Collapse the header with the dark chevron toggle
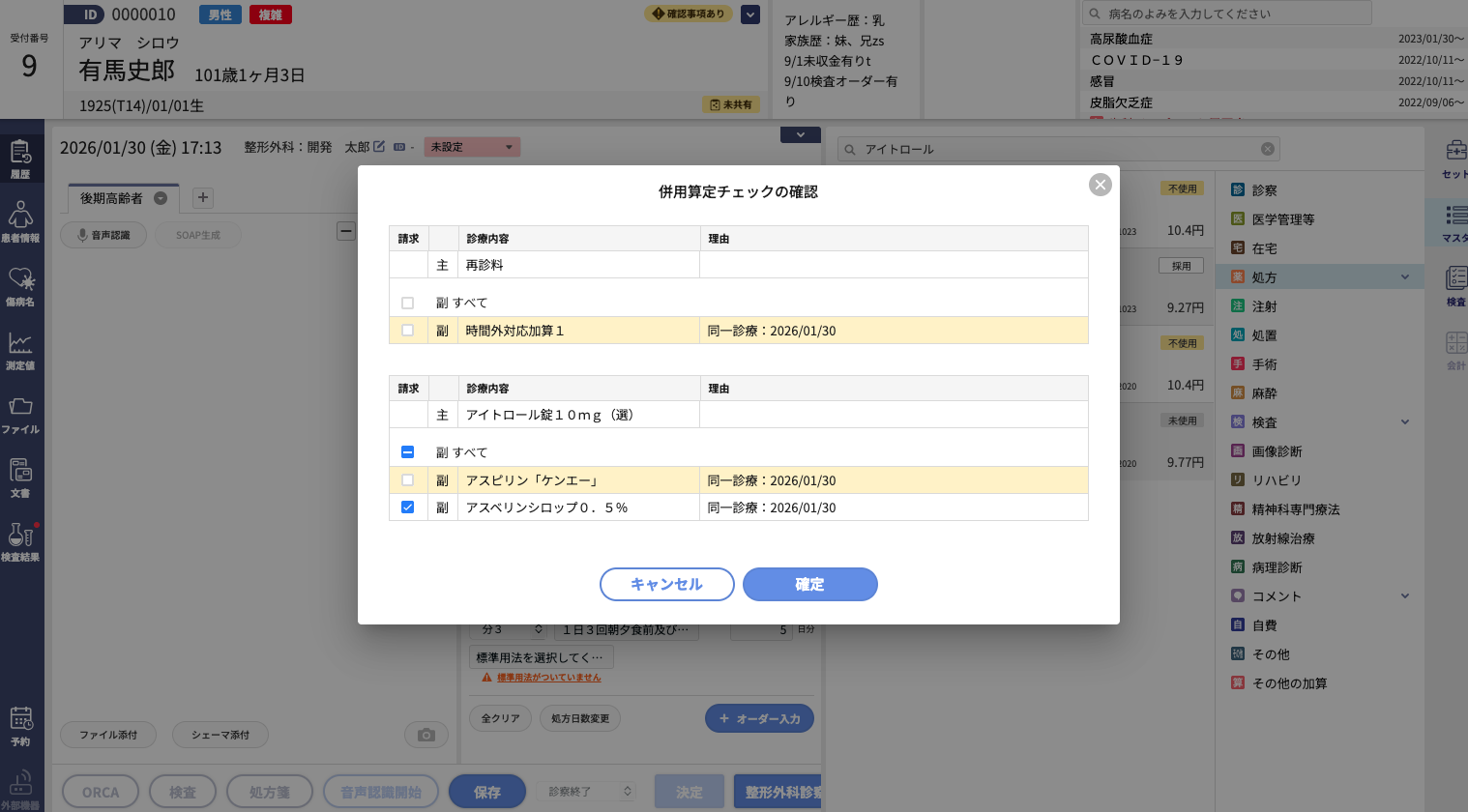The height and width of the screenshot is (812, 1468). click(x=801, y=135)
